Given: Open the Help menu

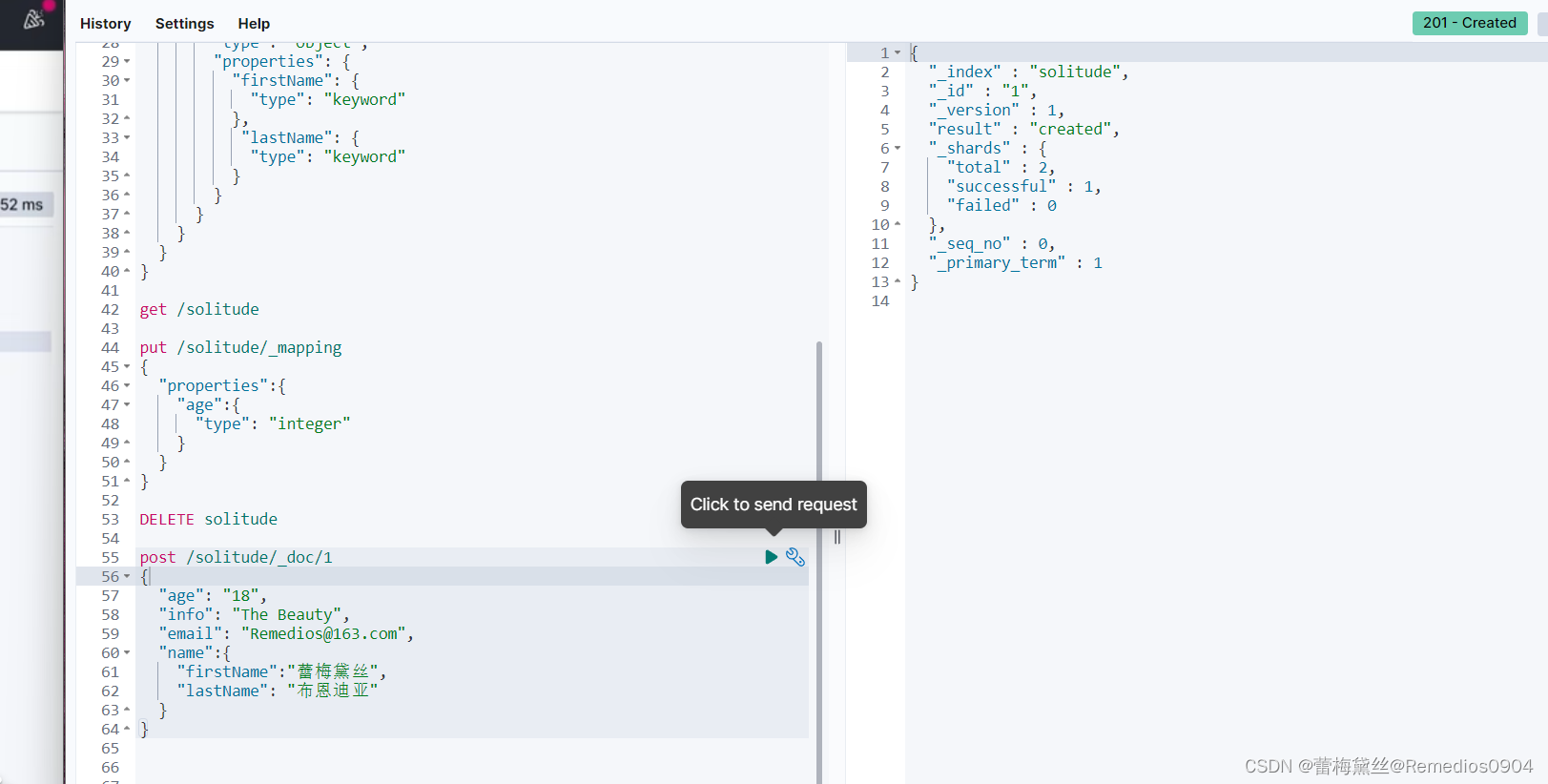Looking at the screenshot, I should 254,24.
